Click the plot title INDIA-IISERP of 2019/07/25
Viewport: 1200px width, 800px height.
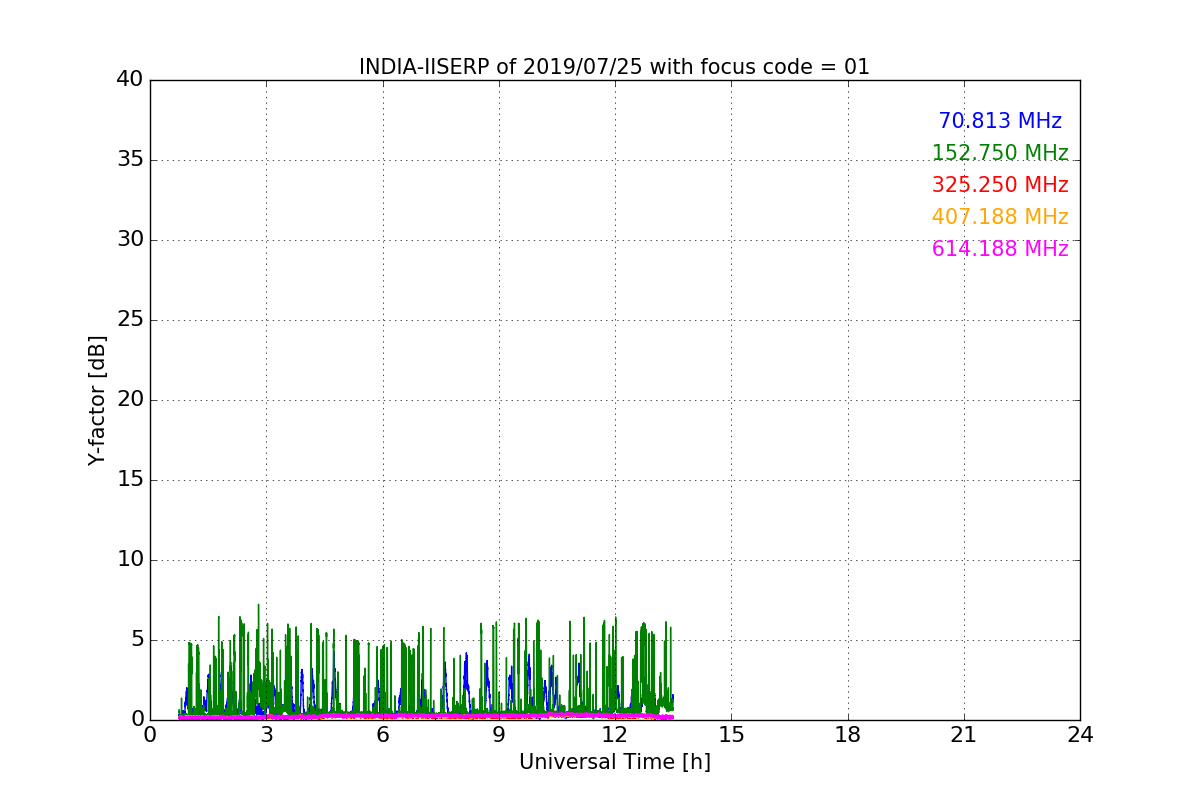pos(614,67)
